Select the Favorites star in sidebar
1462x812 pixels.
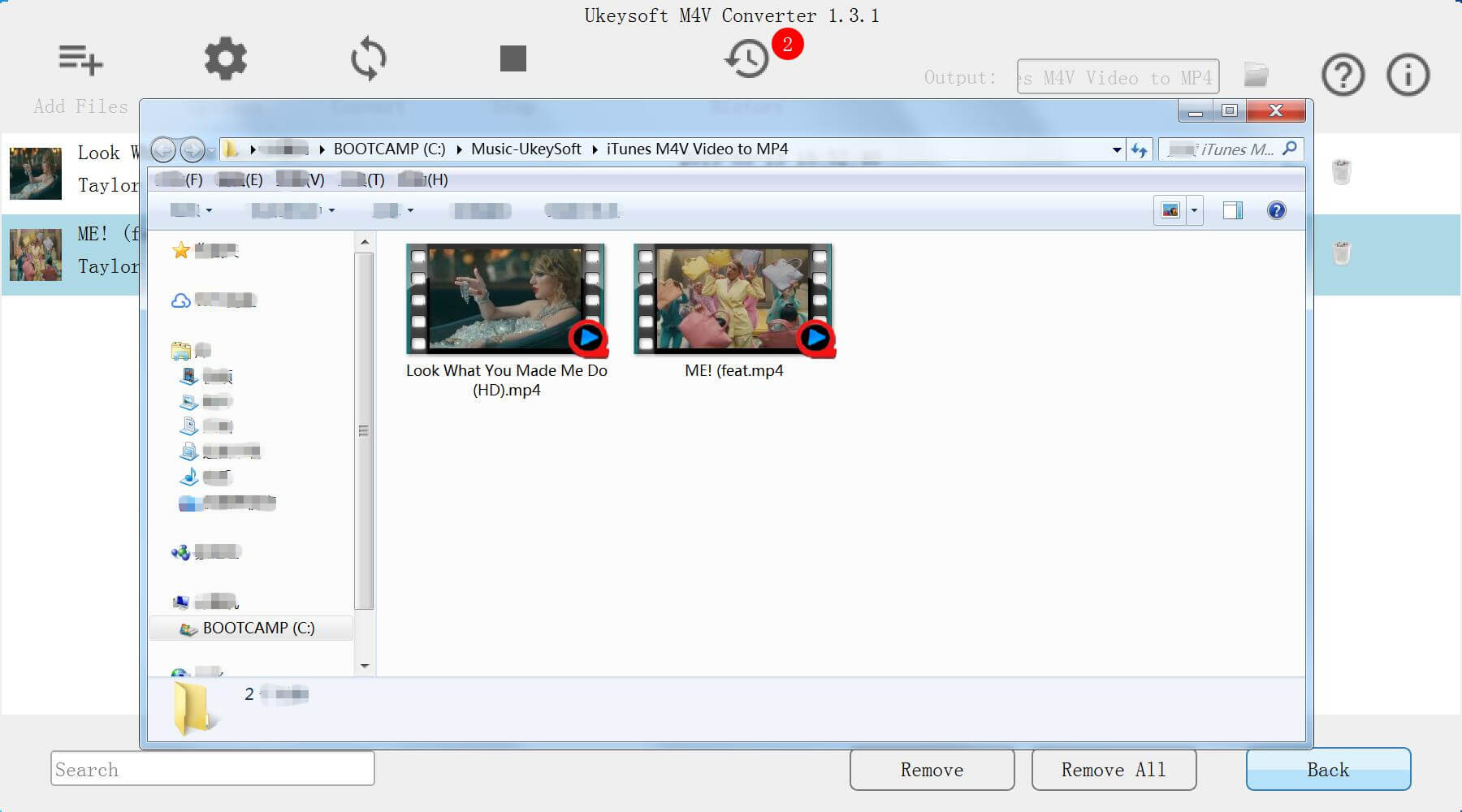(181, 250)
